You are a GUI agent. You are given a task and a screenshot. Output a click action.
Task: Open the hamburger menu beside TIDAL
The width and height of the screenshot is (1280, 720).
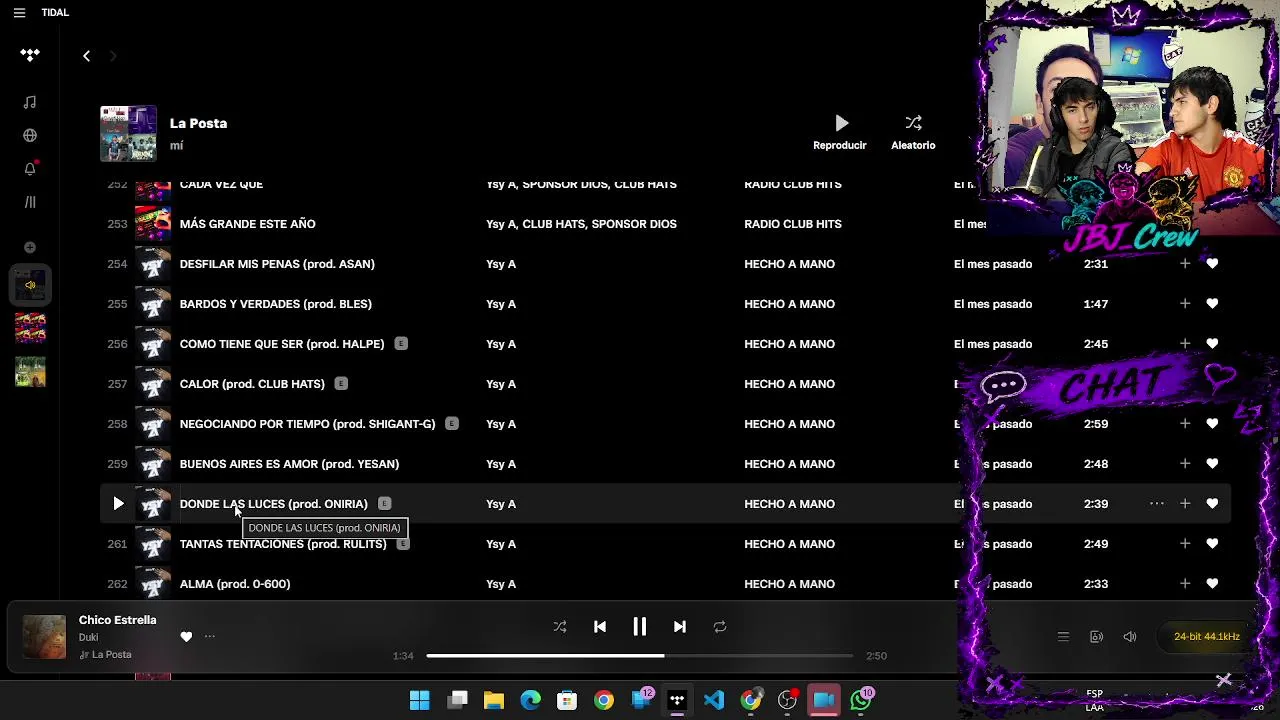(19, 13)
